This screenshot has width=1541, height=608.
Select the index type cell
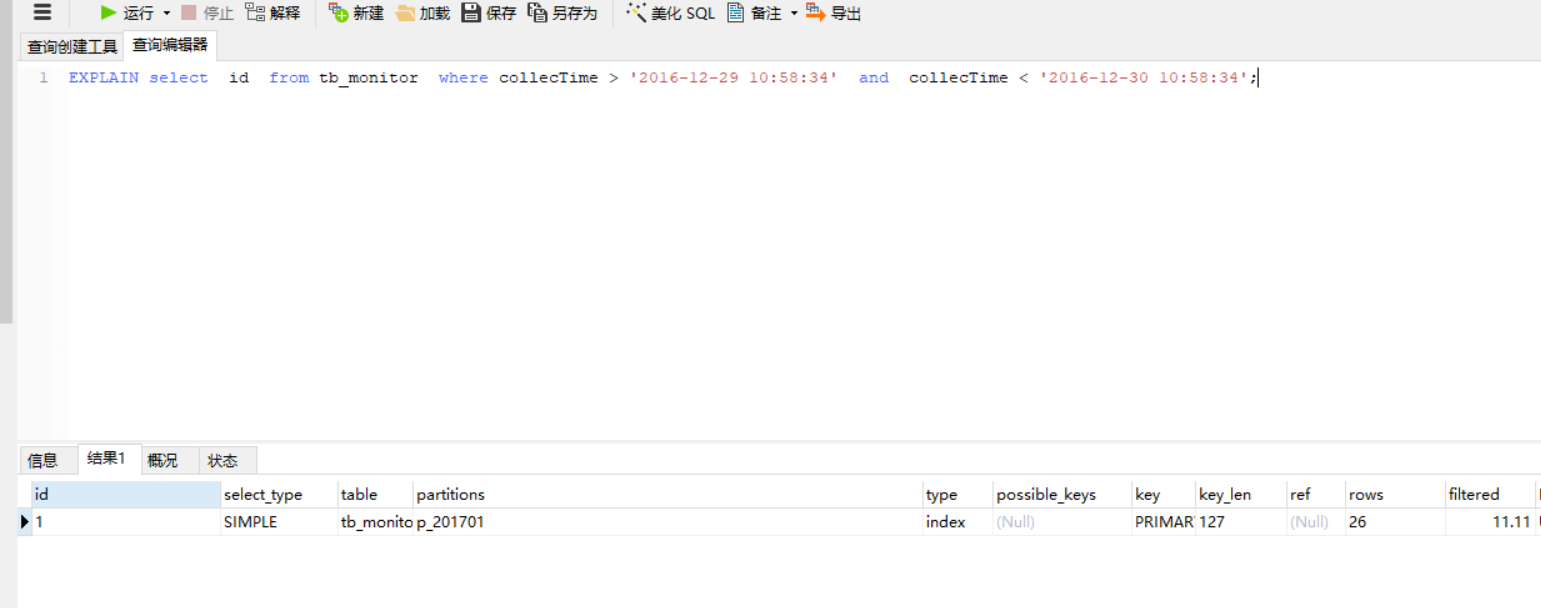coord(957,522)
